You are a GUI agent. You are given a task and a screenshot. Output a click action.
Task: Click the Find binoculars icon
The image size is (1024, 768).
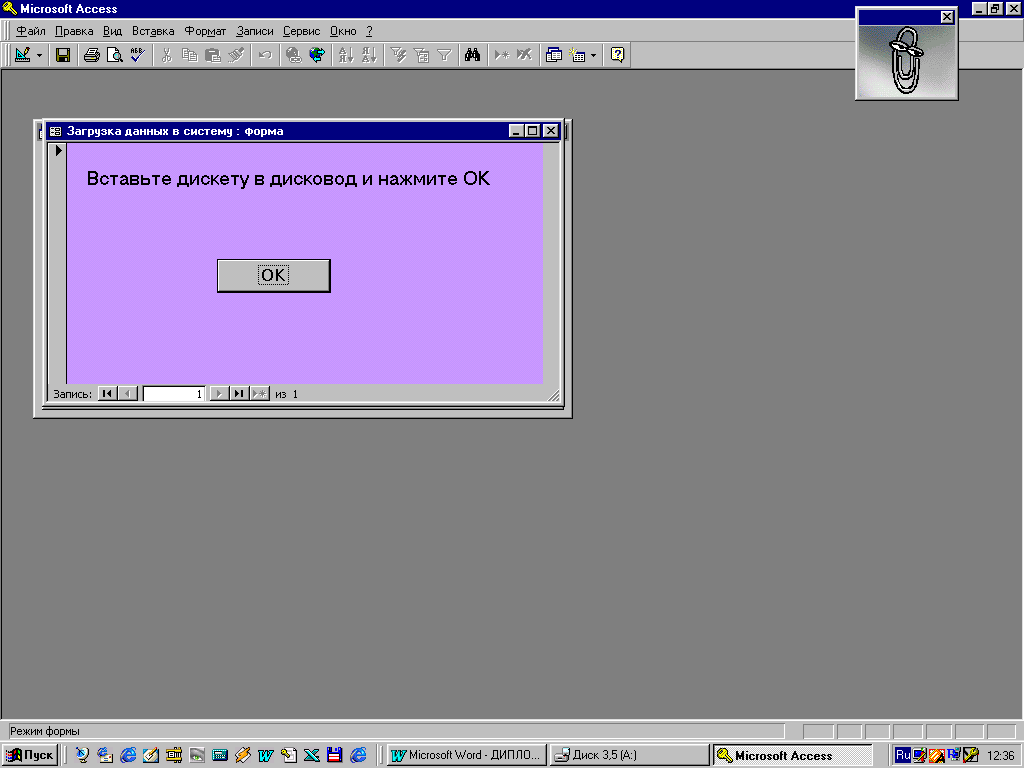473,55
